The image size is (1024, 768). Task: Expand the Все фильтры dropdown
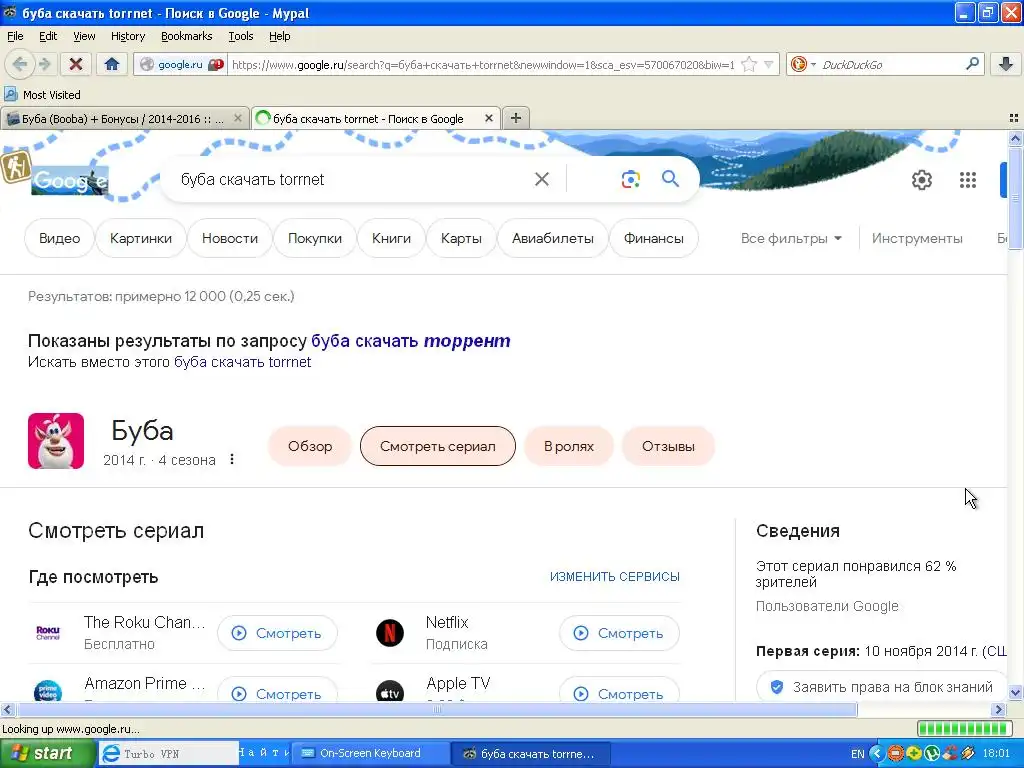(x=791, y=238)
